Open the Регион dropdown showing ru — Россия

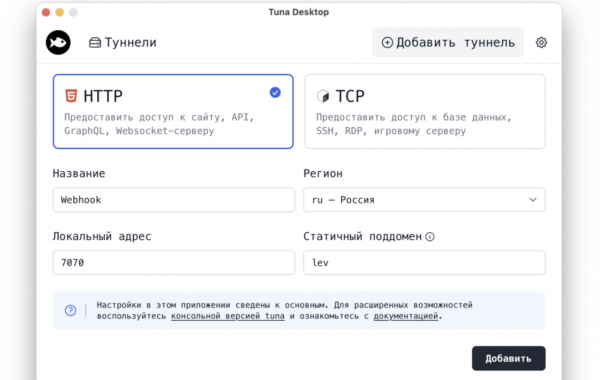(424, 200)
